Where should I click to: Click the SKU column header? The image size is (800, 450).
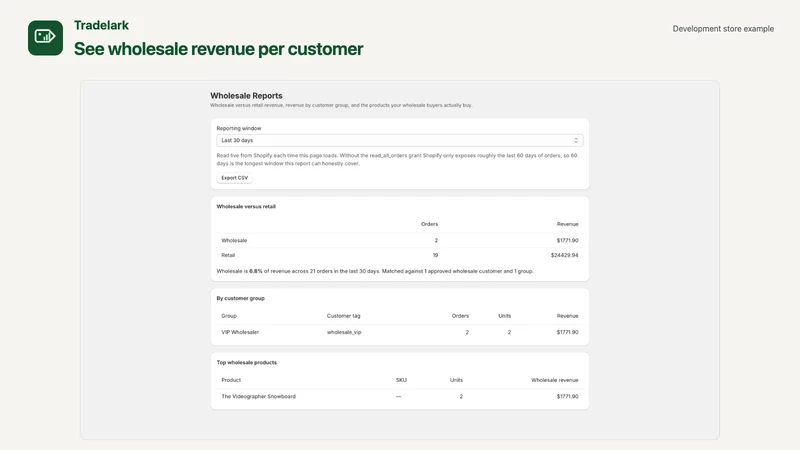coord(401,380)
